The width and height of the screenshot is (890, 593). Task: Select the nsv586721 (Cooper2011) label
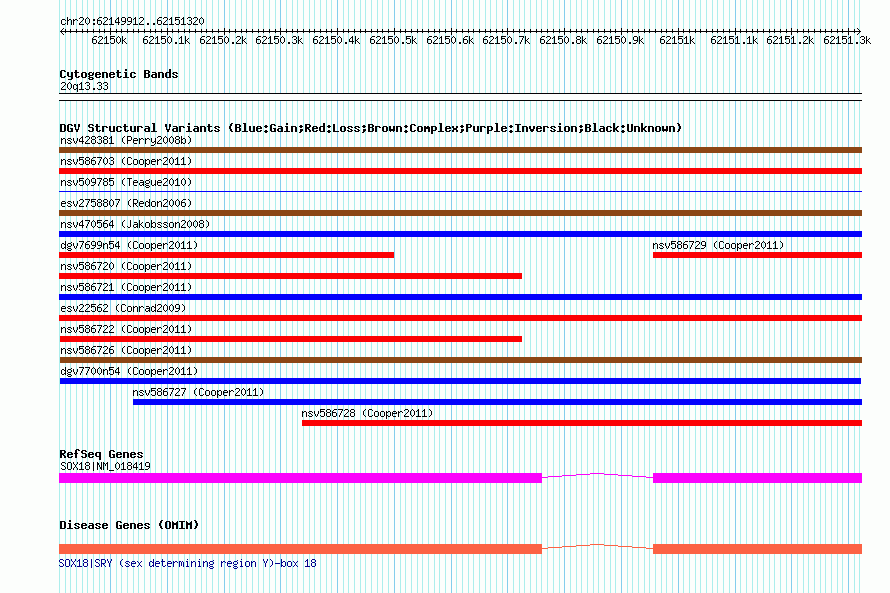pos(126,287)
